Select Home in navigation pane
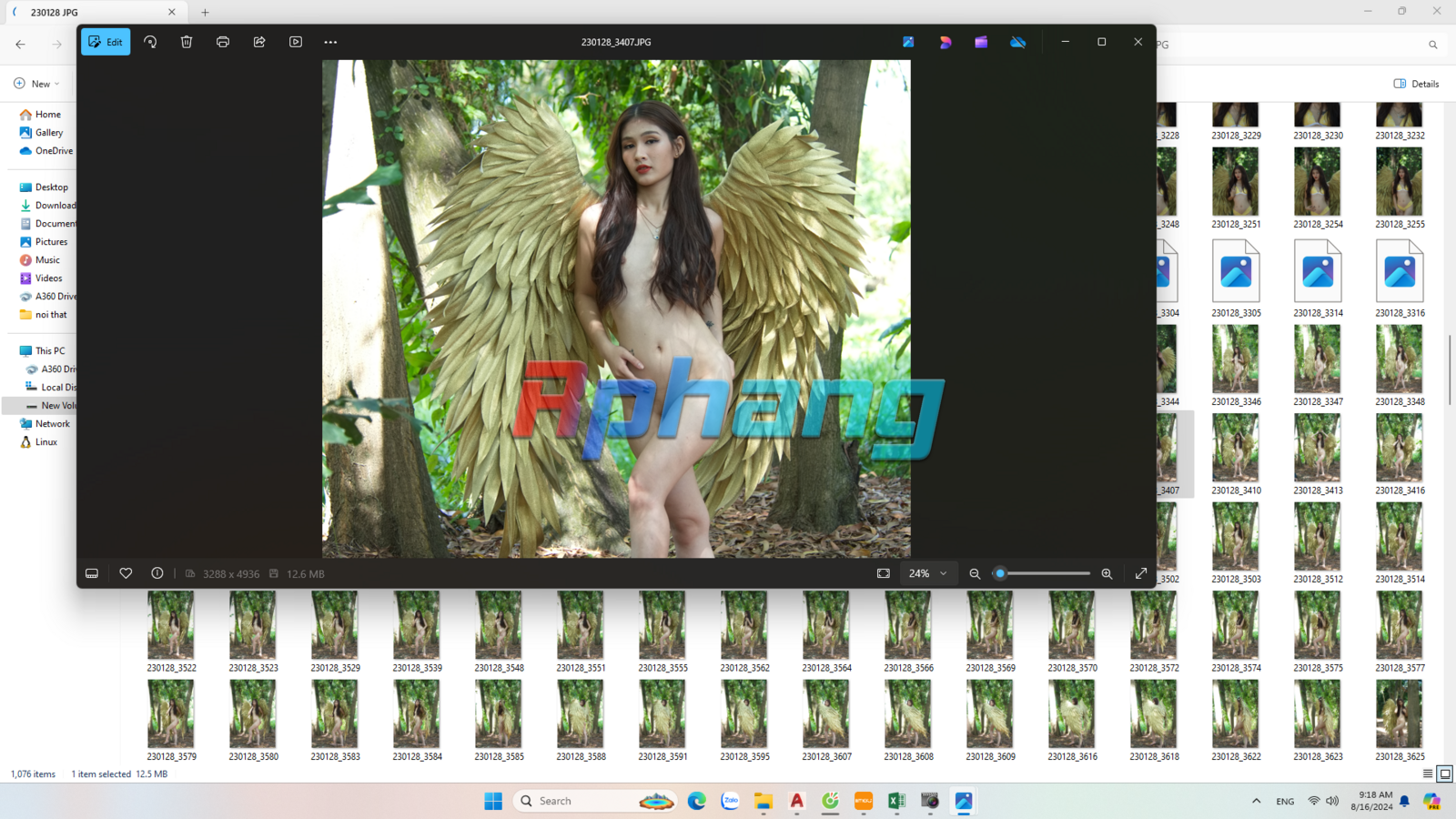The height and width of the screenshot is (819, 1456). [x=41, y=115]
